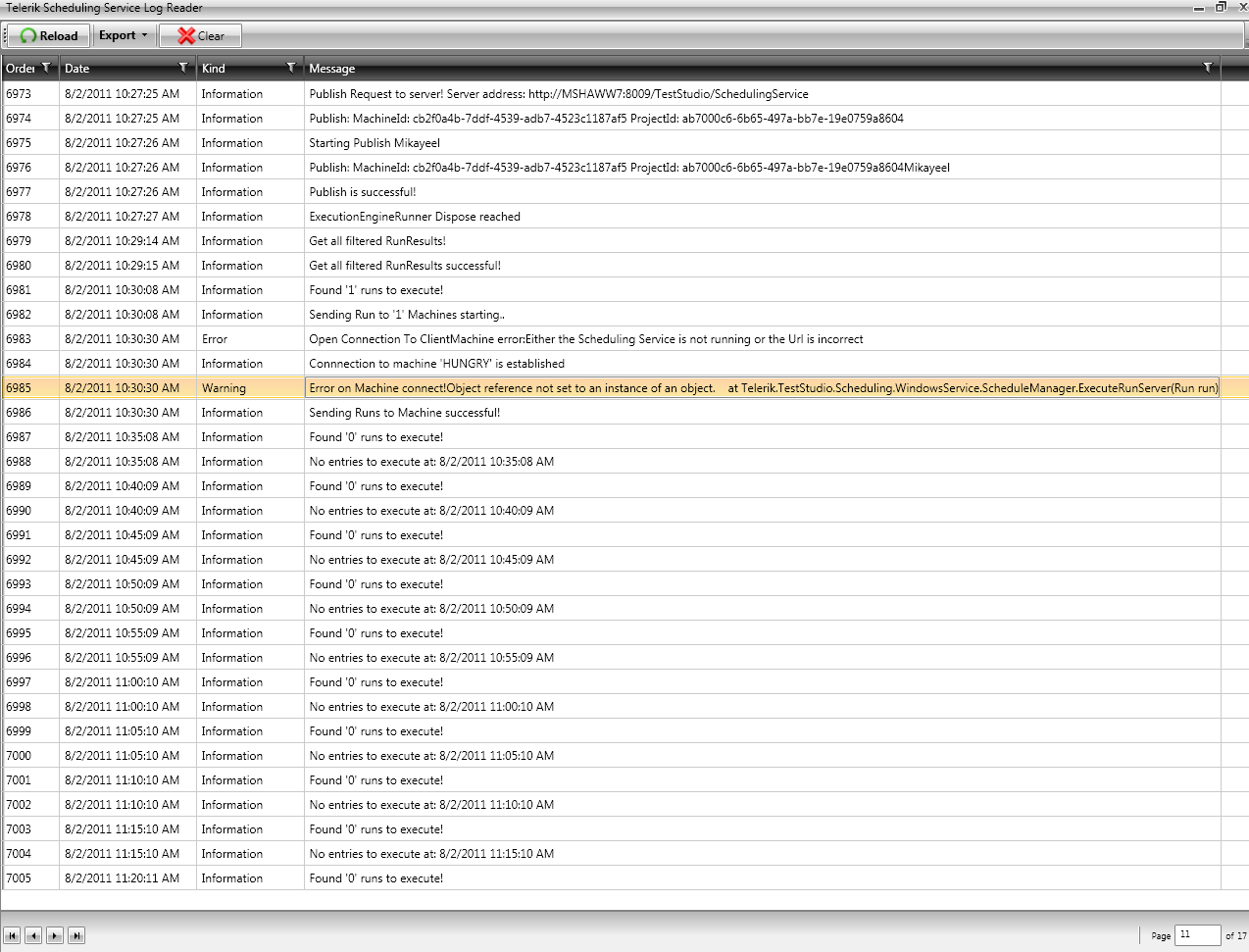Minimize the Log Reader window
The height and width of the screenshot is (952, 1249).
pyautogui.click(x=1200, y=7)
